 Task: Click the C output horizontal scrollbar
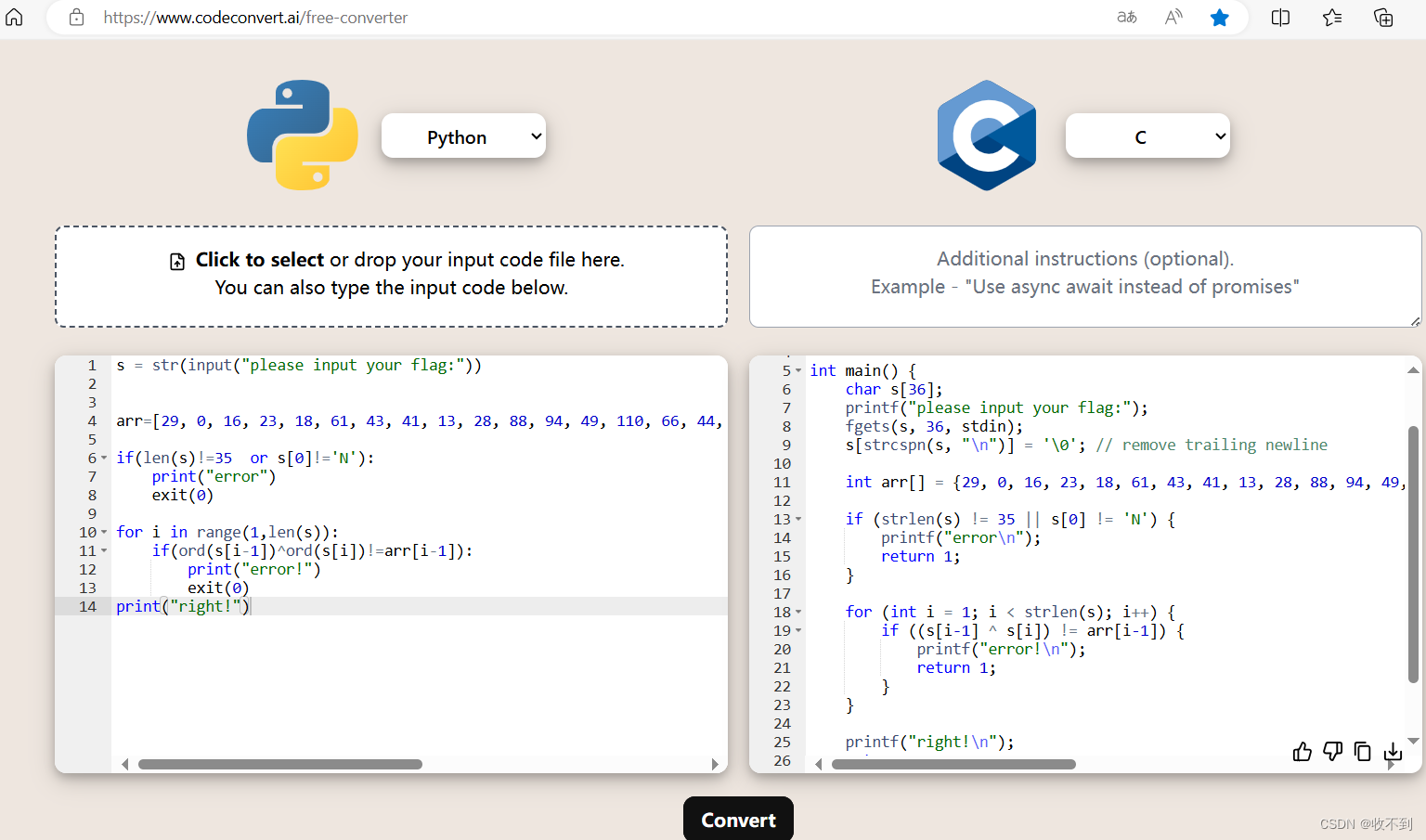point(953,765)
